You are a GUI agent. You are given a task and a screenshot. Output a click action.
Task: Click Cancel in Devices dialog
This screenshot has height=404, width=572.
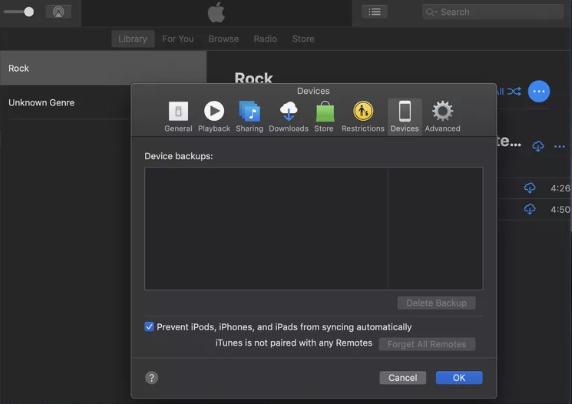tap(403, 378)
